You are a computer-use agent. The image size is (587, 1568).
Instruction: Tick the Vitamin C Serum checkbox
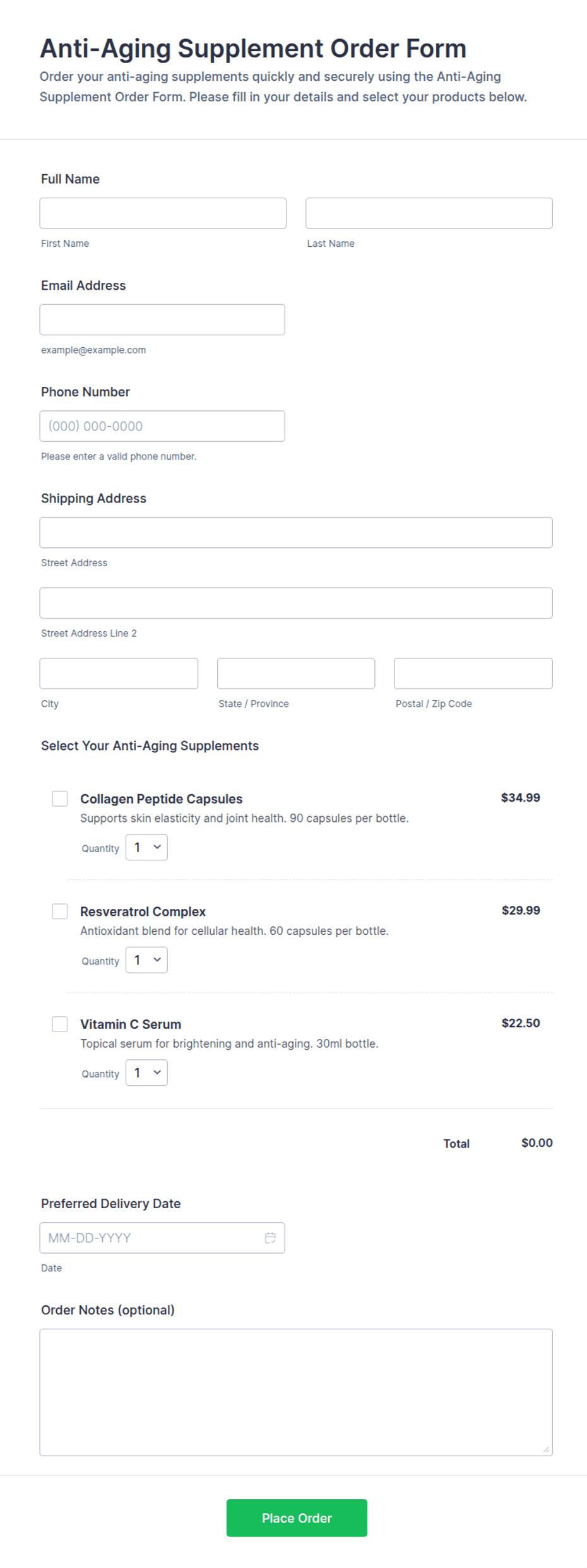(x=60, y=1024)
